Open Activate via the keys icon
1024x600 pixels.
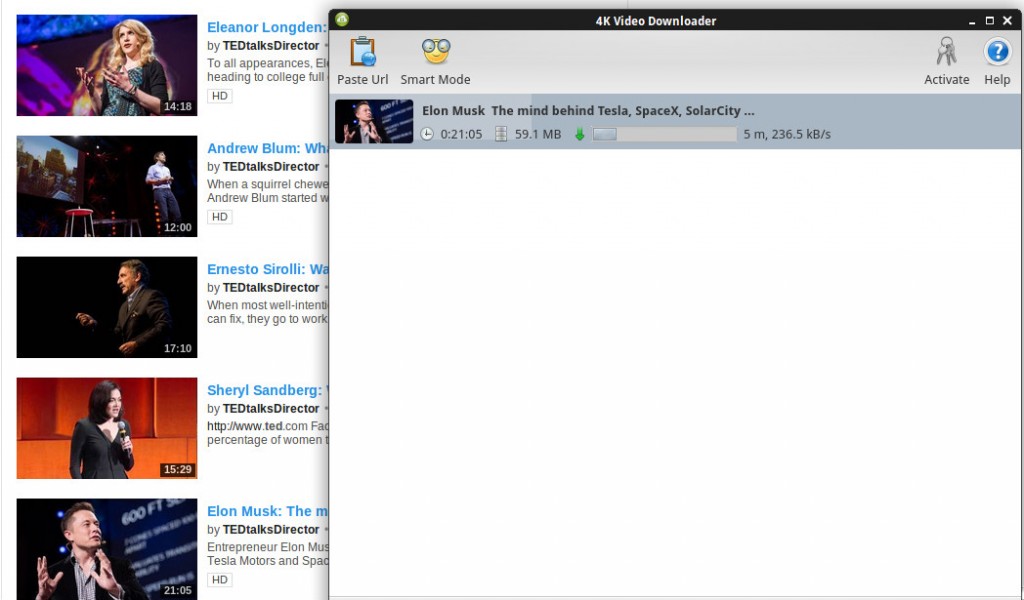coord(946,51)
